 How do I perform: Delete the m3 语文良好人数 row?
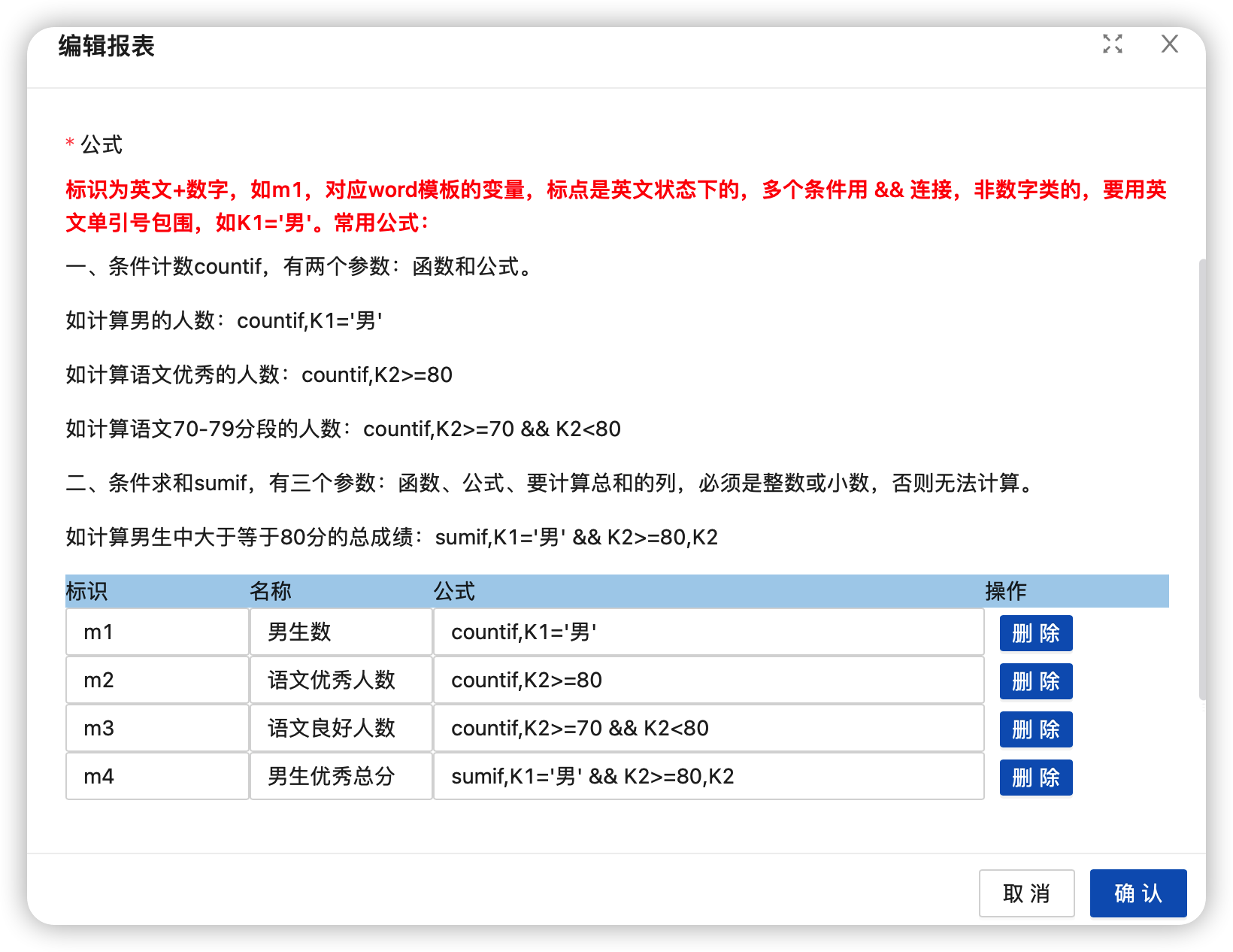(x=1035, y=729)
